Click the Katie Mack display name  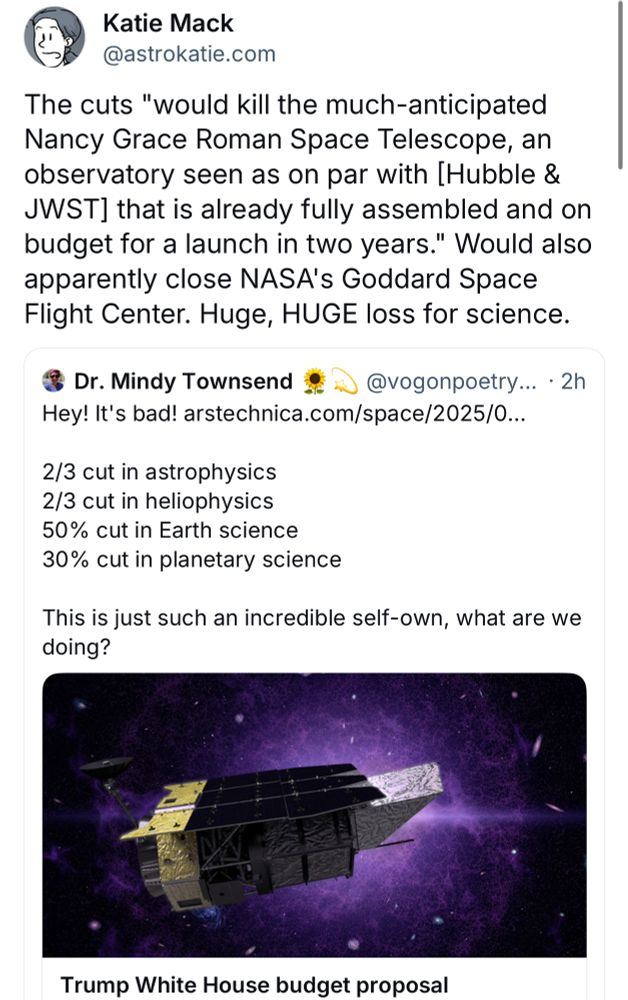pyautogui.click(x=168, y=24)
